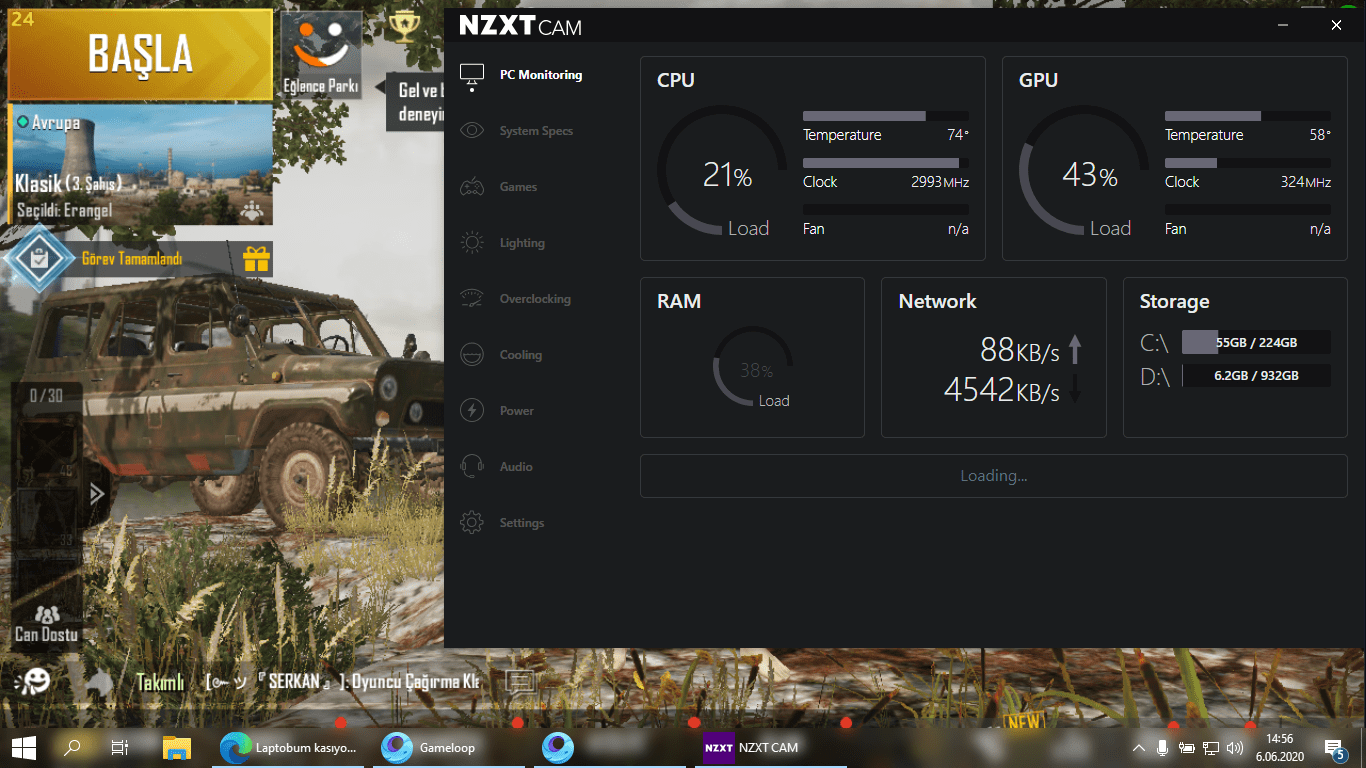This screenshot has height=768, width=1366.
Task: Click the diamond mission clipboard icon
Action: [38, 259]
